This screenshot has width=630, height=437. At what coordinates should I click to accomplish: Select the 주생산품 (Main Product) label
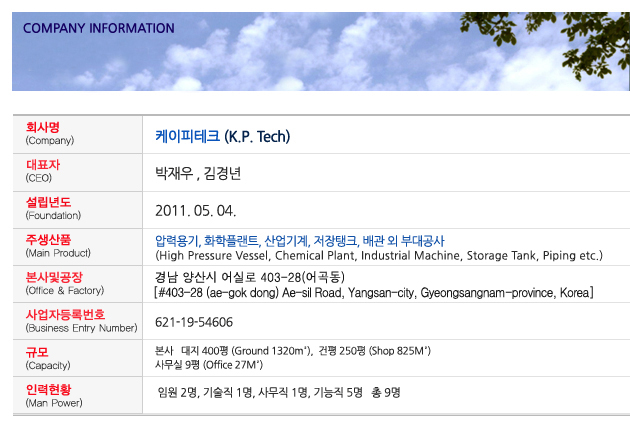click(58, 246)
